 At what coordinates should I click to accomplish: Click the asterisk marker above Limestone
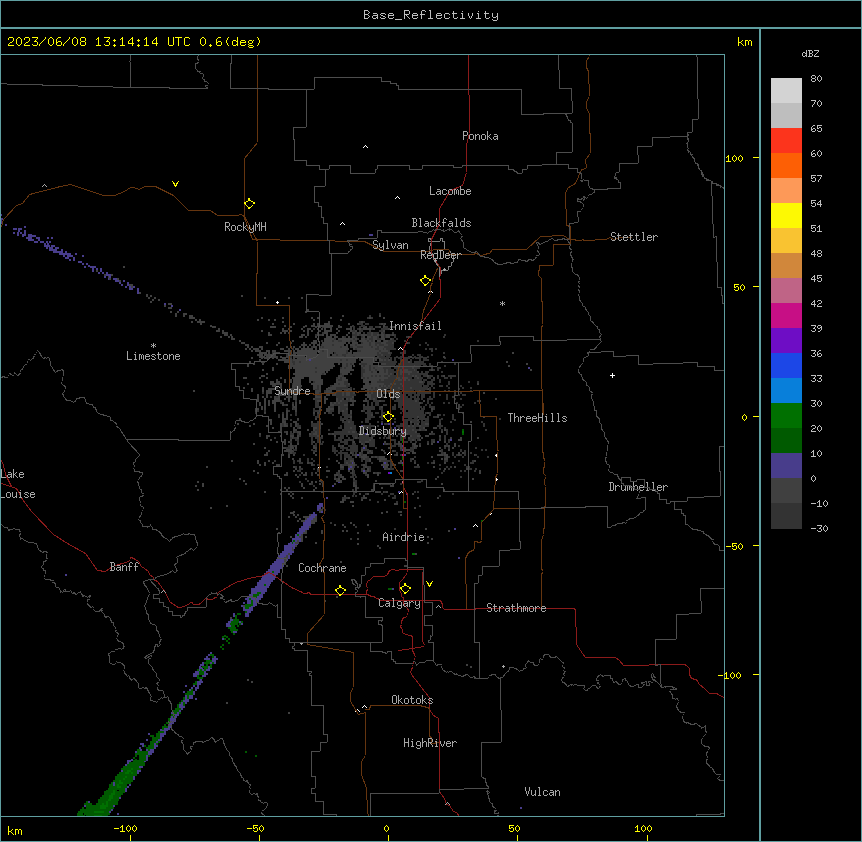pos(153,346)
